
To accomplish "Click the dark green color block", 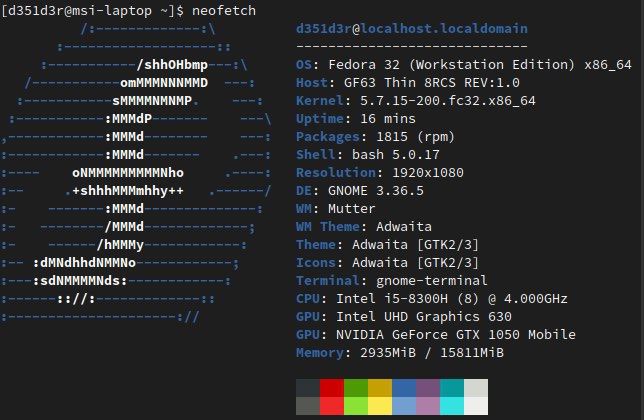I will tap(356, 388).
